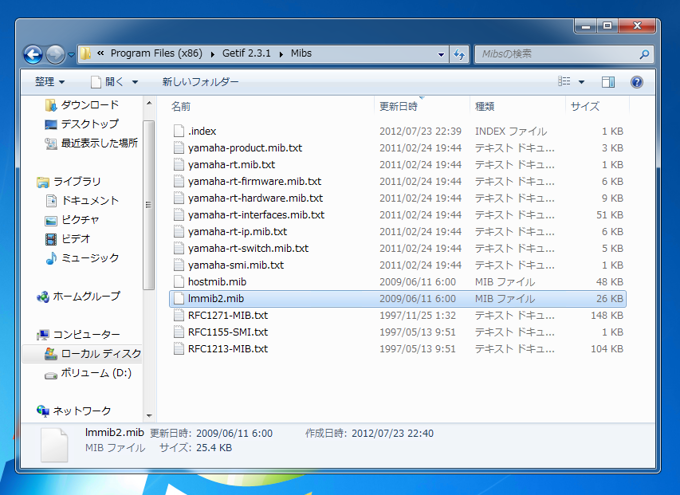Click the navigation pane scroll up arrow
This screenshot has height=495, width=680.
(149, 103)
